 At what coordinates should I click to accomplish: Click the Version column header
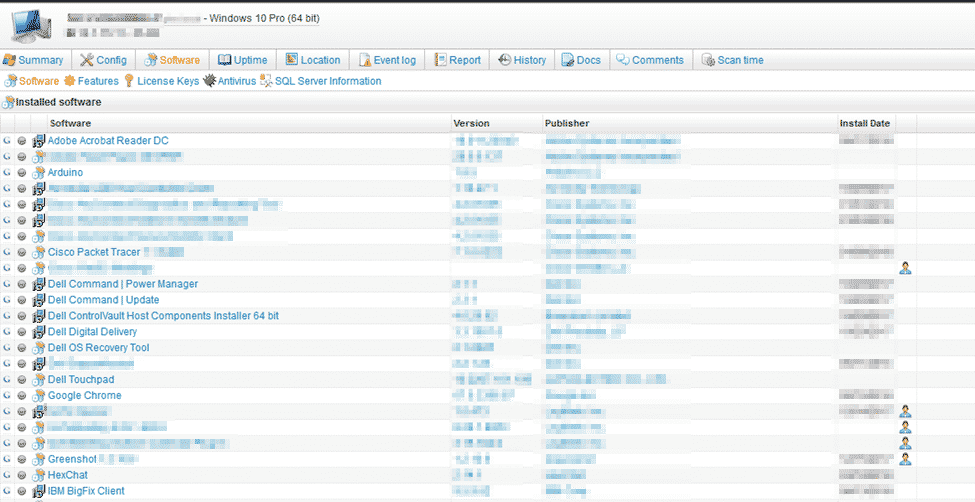point(471,123)
